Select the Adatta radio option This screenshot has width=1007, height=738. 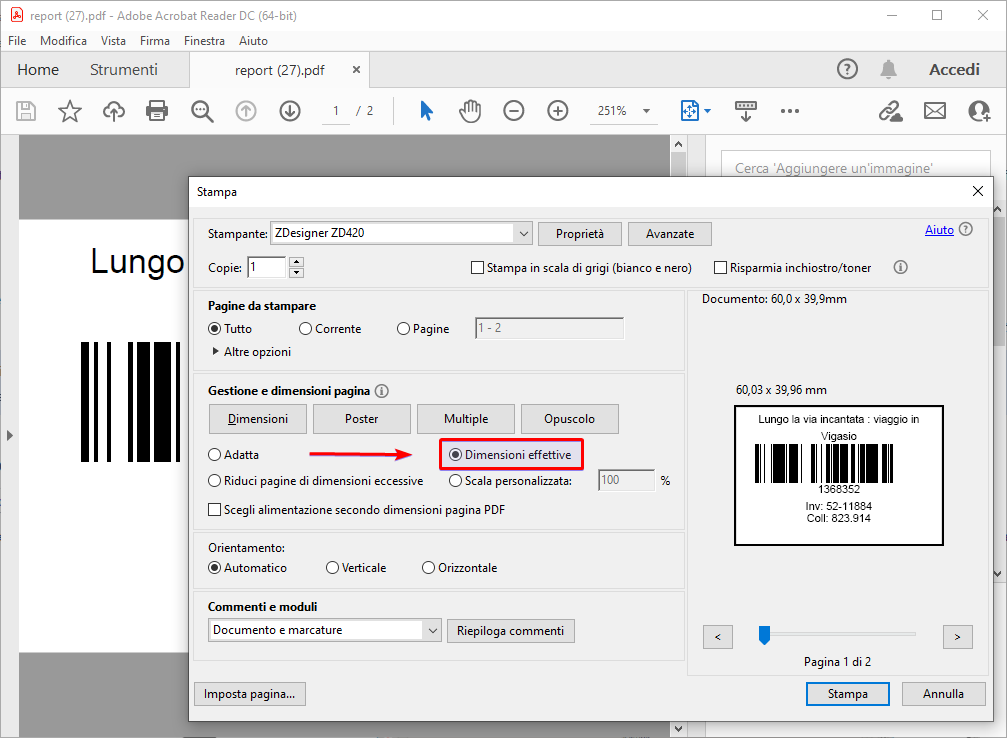pos(215,455)
